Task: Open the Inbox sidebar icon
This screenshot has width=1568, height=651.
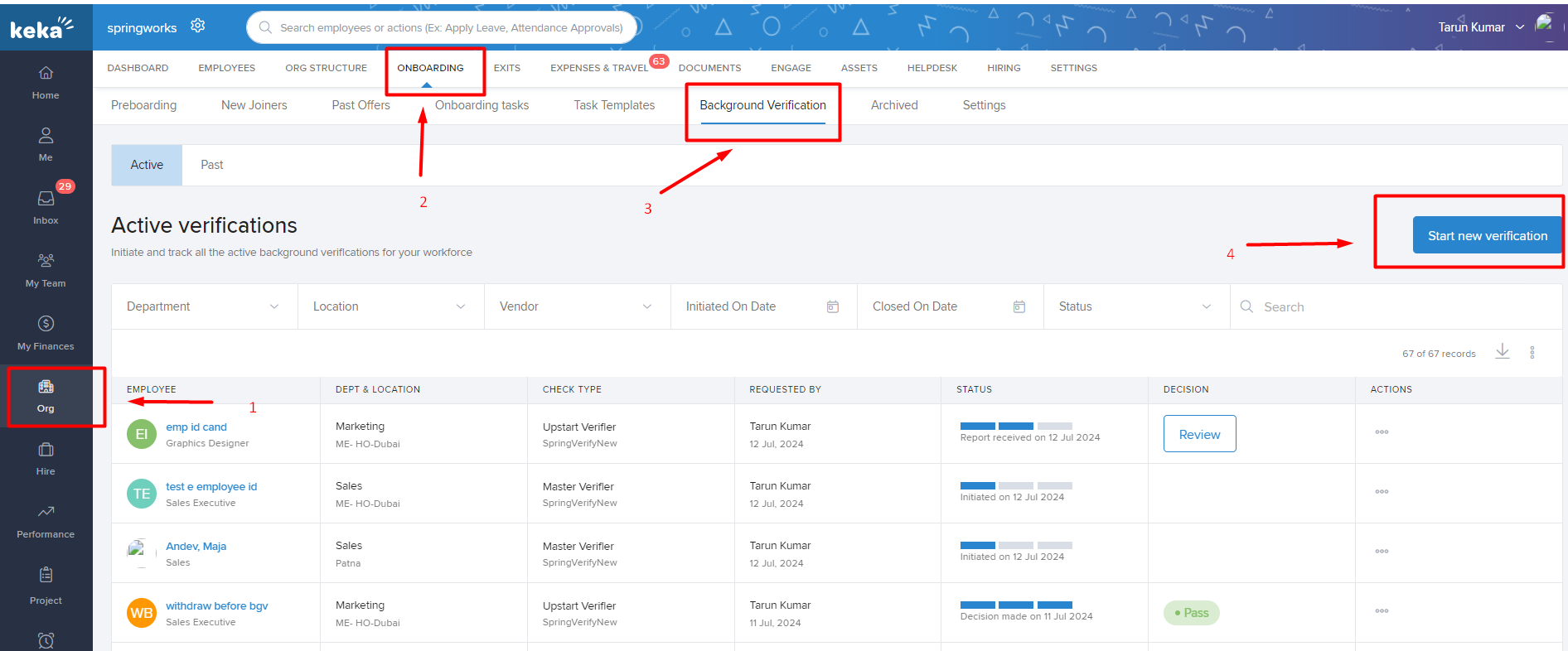Action: point(46,206)
